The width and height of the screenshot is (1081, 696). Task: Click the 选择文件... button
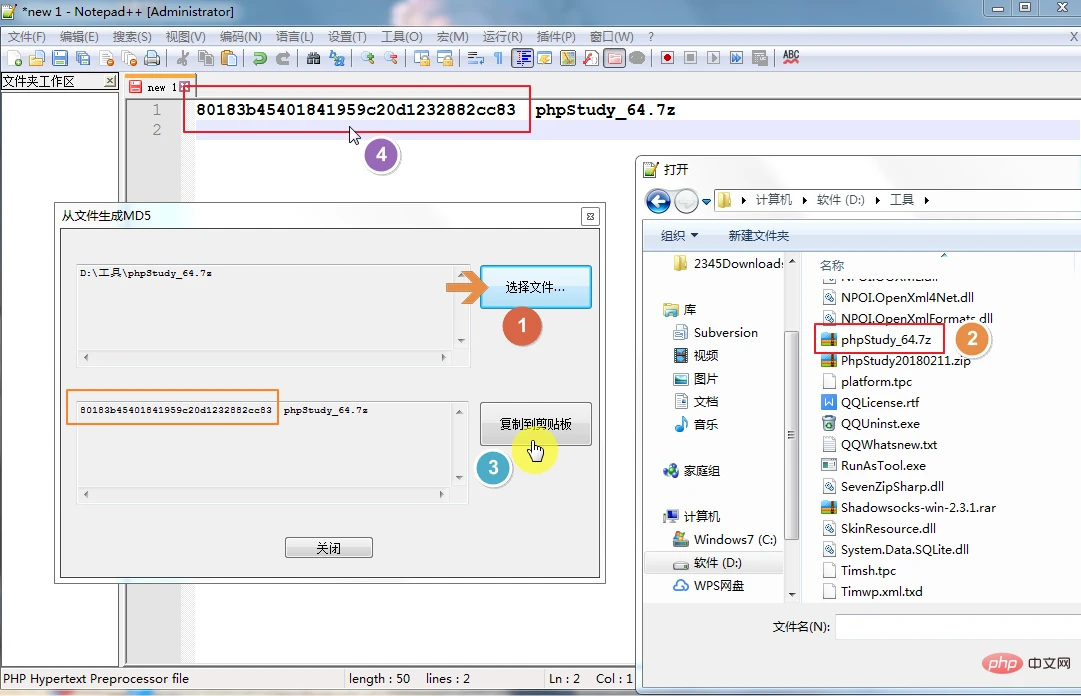pos(536,287)
